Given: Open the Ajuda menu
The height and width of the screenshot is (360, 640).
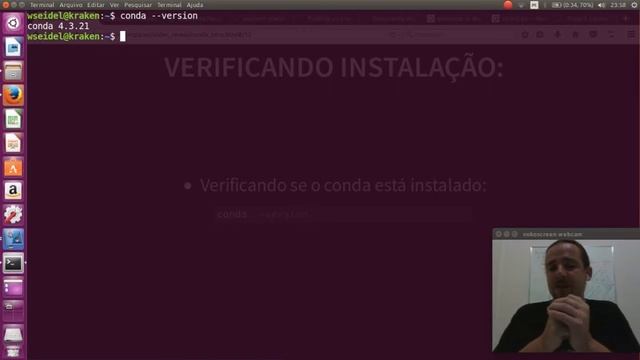Looking at the screenshot, I should click(x=195, y=5).
